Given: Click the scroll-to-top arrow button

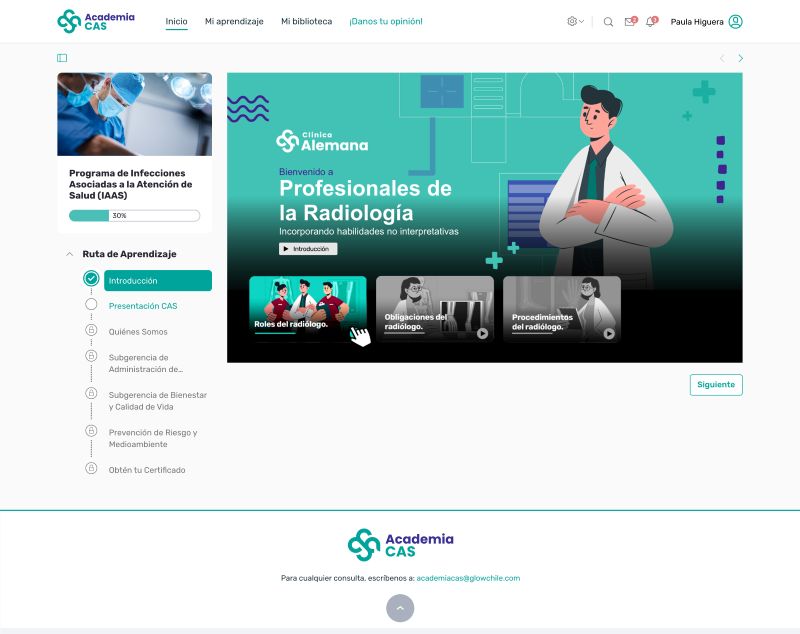Looking at the screenshot, I should point(400,607).
